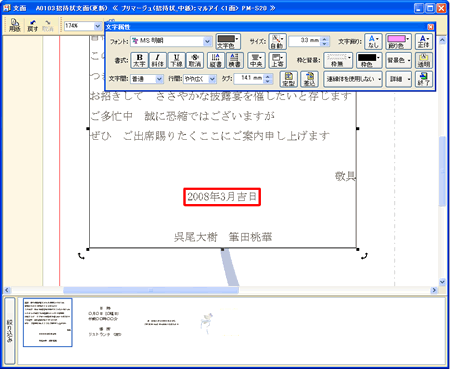
Task: Click the 定型 template phrase icon
Action: tap(289, 79)
